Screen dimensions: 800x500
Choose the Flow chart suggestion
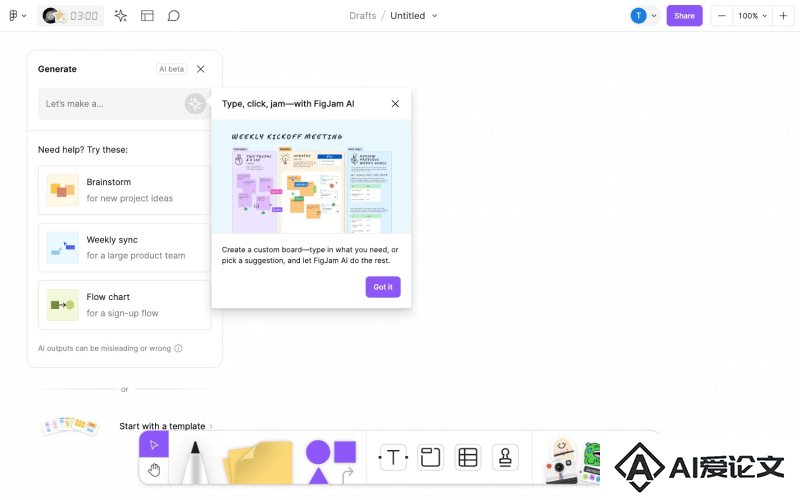124,305
